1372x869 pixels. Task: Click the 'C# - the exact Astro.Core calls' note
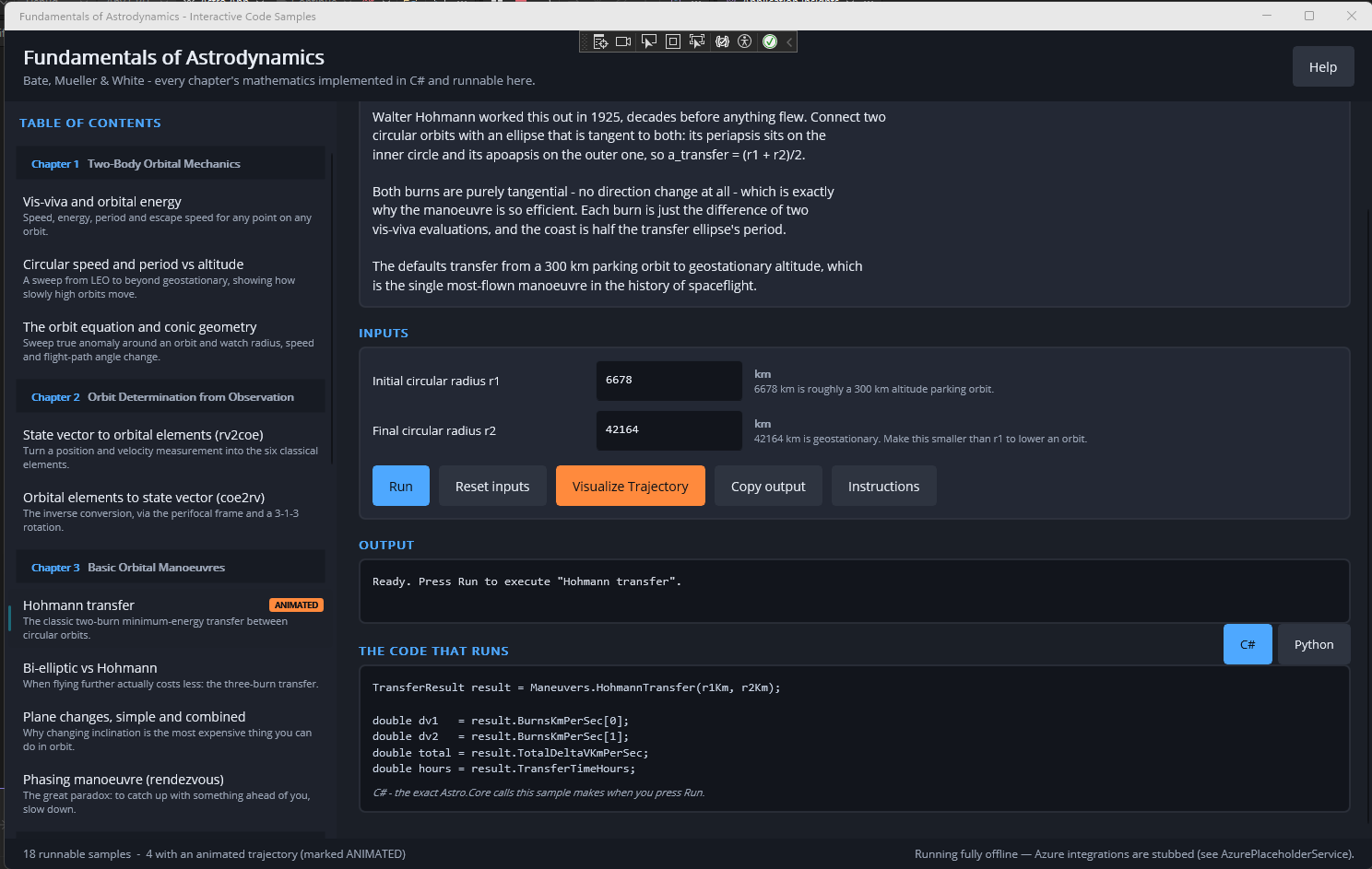(x=538, y=793)
